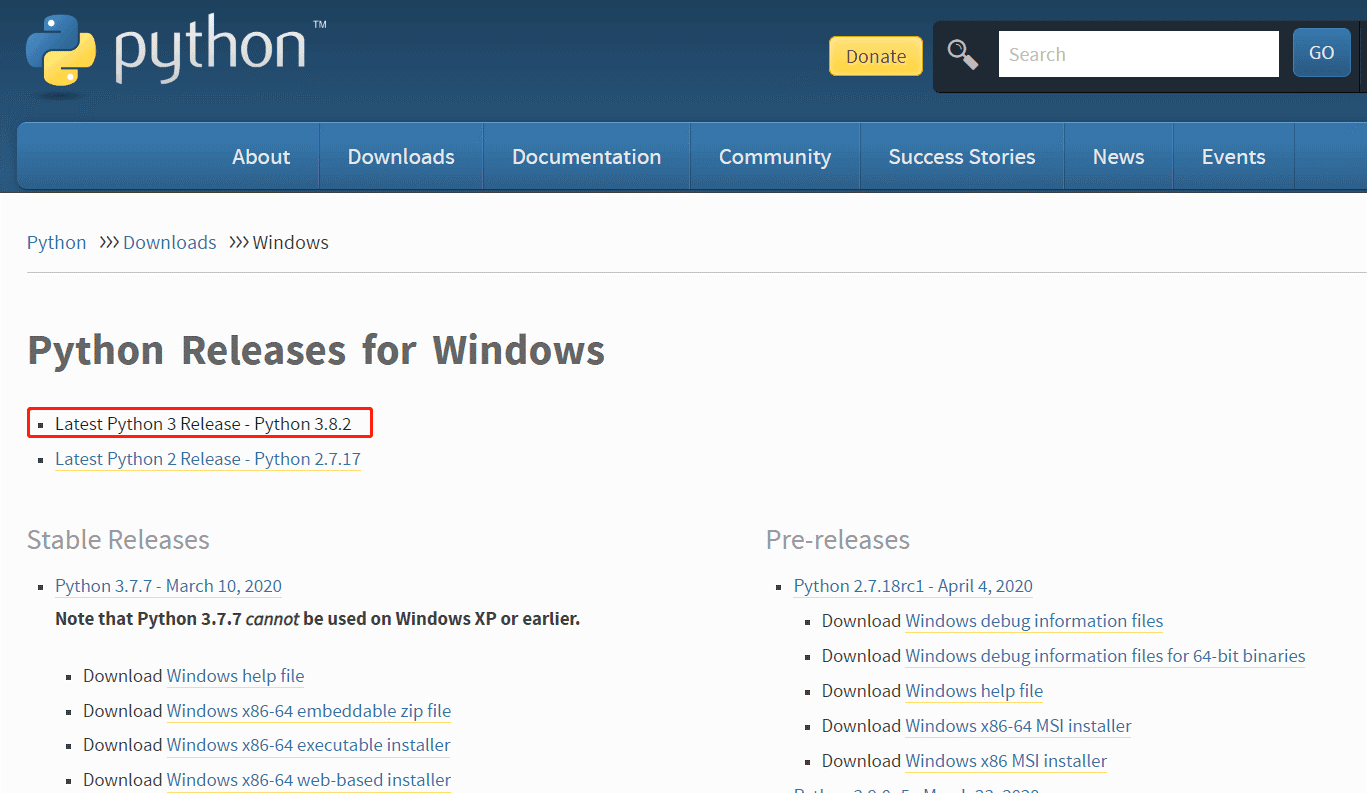Click the Stable Releases heading
The image size is (1367, 793).
coord(118,540)
